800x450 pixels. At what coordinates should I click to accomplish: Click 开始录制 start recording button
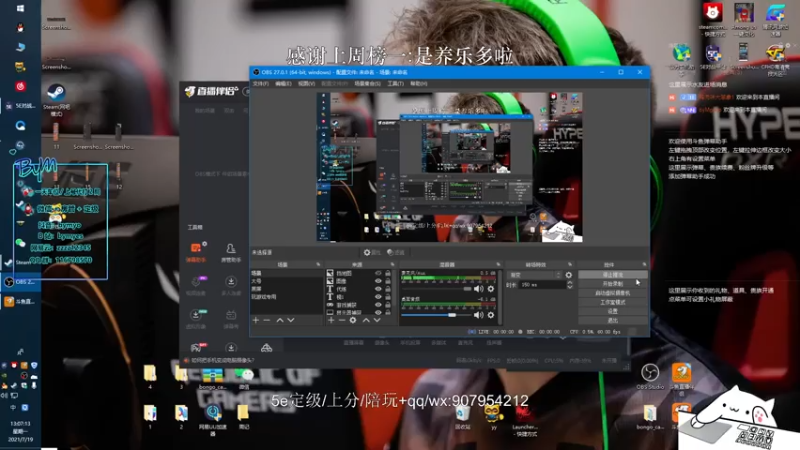(x=612, y=284)
